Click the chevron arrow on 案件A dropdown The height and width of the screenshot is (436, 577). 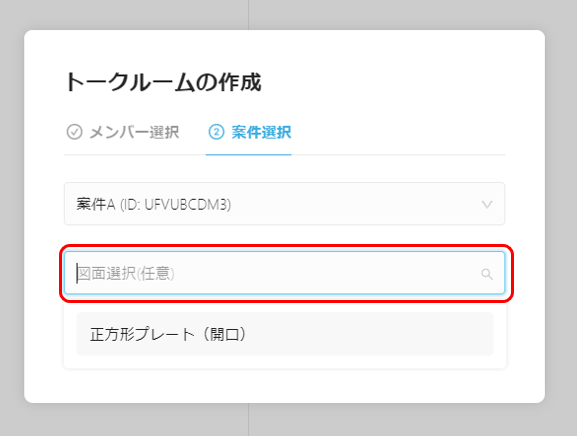click(487, 205)
